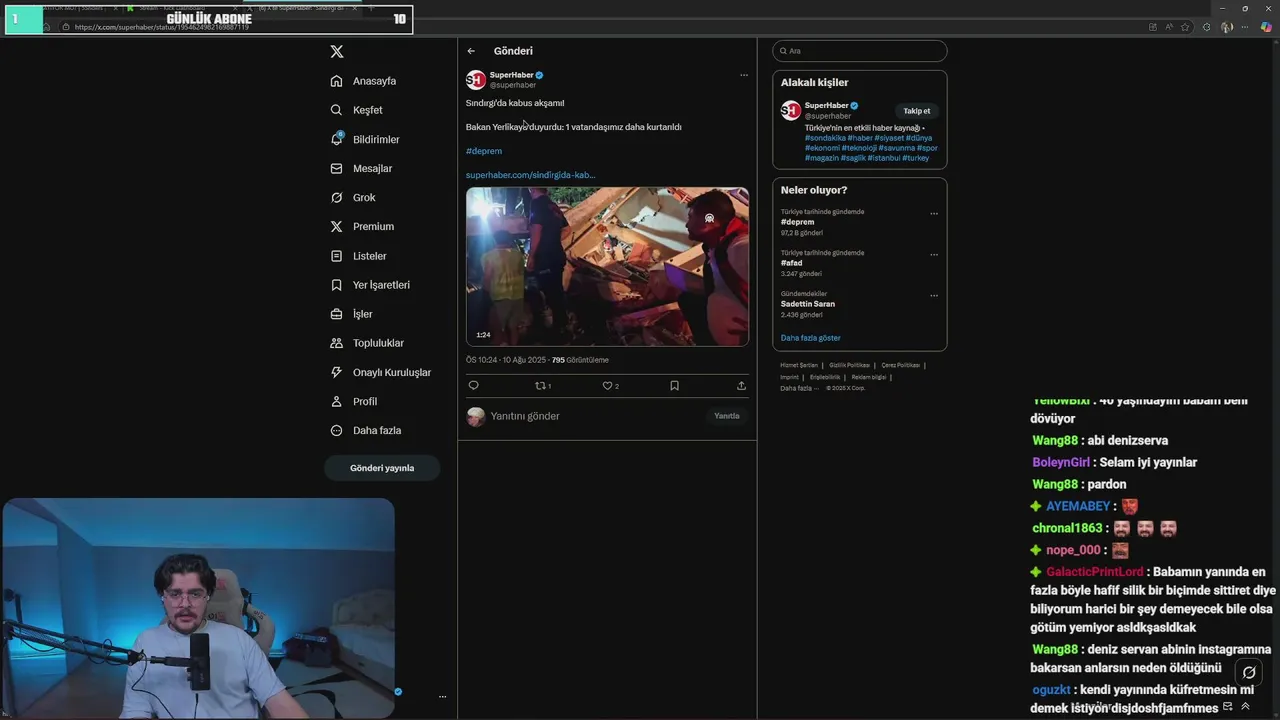Open the #afad trending topic
Image resolution: width=1280 pixels, height=720 pixels.
click(792, 263)
